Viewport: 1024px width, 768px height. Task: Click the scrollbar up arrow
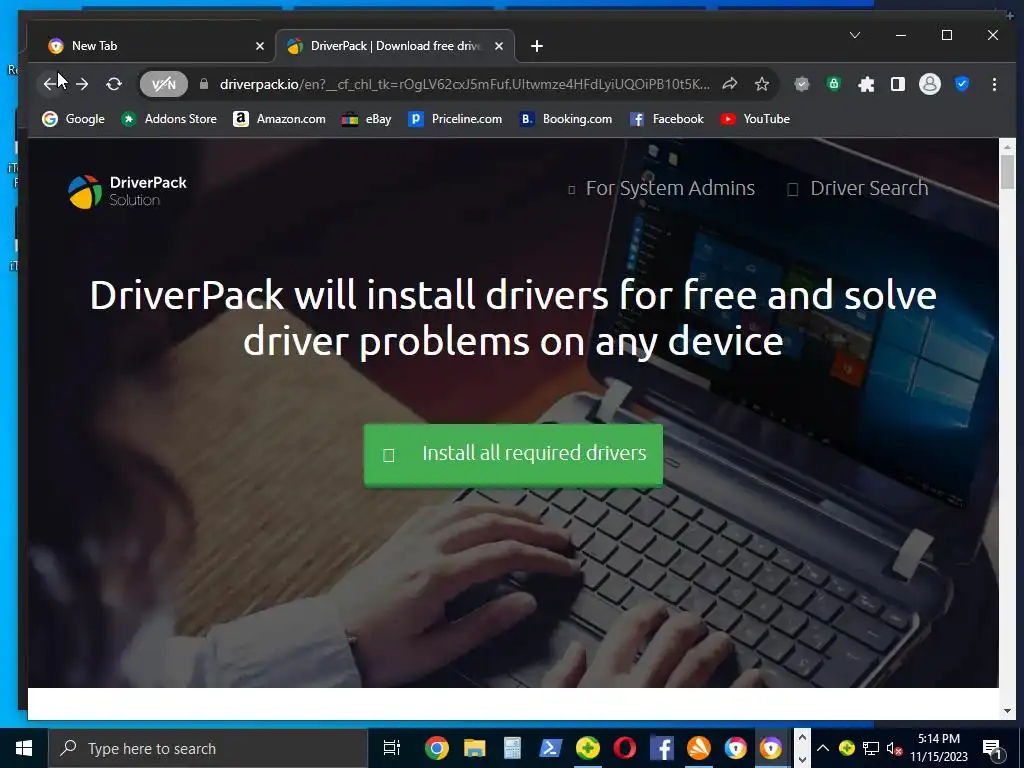pyautogui.click(x=1008, y=146)
